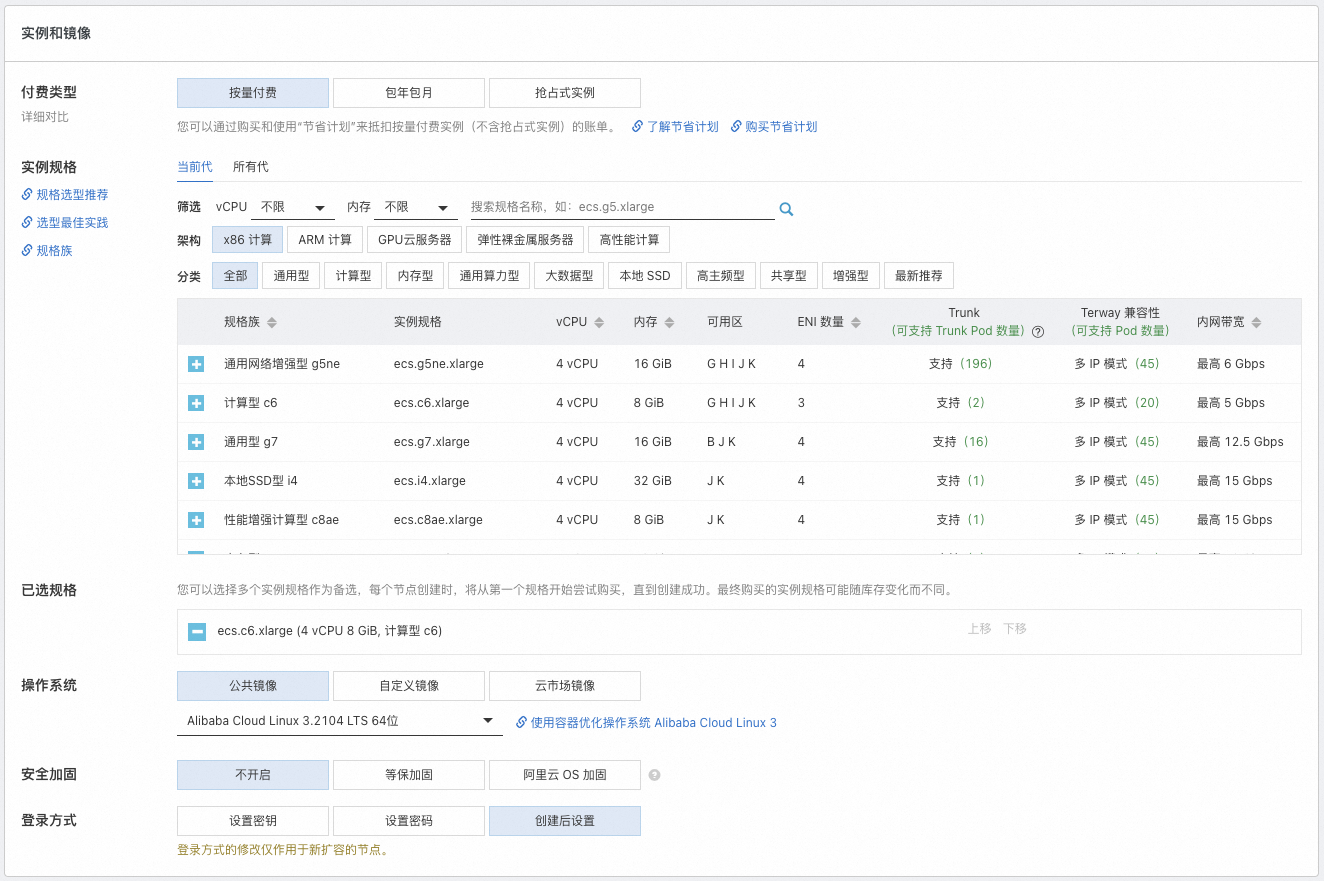Select 弹性裸金属服务器 architecture

tap(526, 240)
